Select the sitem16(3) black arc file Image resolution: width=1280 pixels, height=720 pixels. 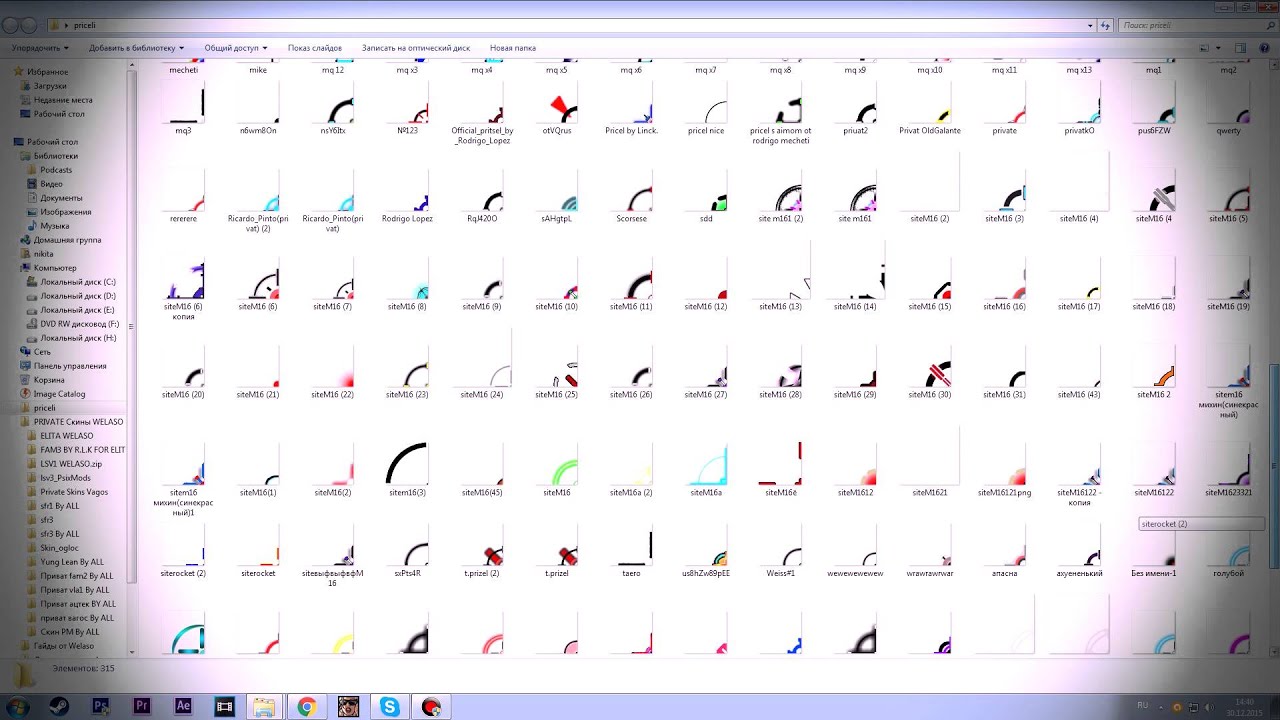[407, 470]
